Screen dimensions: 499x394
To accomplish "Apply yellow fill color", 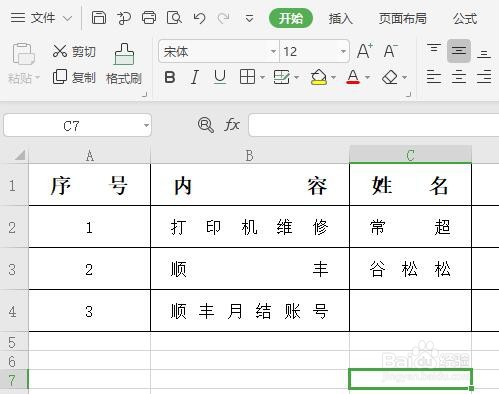I will [x=319, y=77].
